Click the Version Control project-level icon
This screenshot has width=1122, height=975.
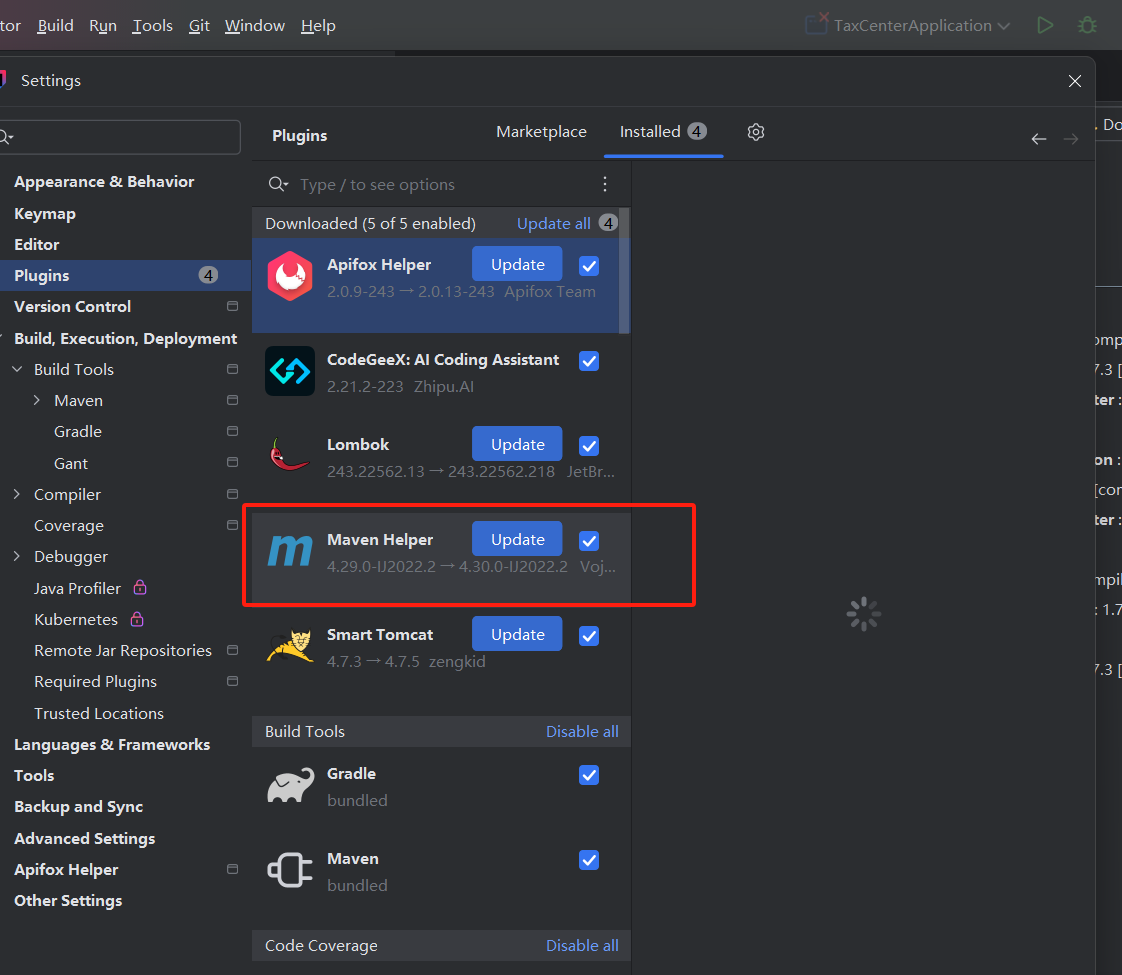tap(233, 306)
